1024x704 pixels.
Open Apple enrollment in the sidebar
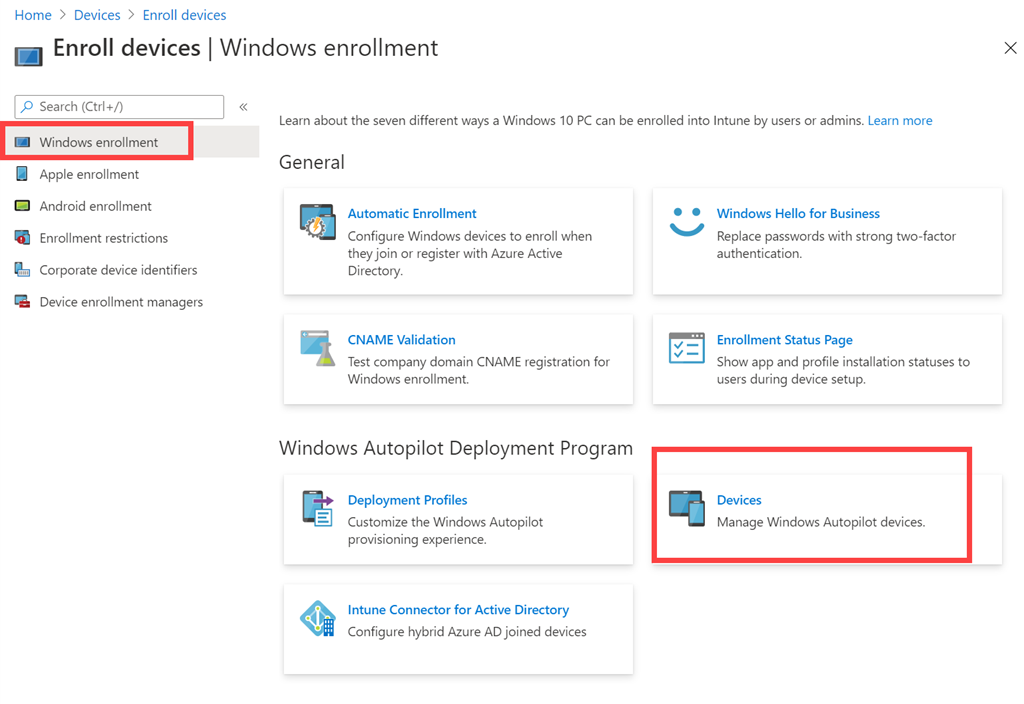pos(89,174)
